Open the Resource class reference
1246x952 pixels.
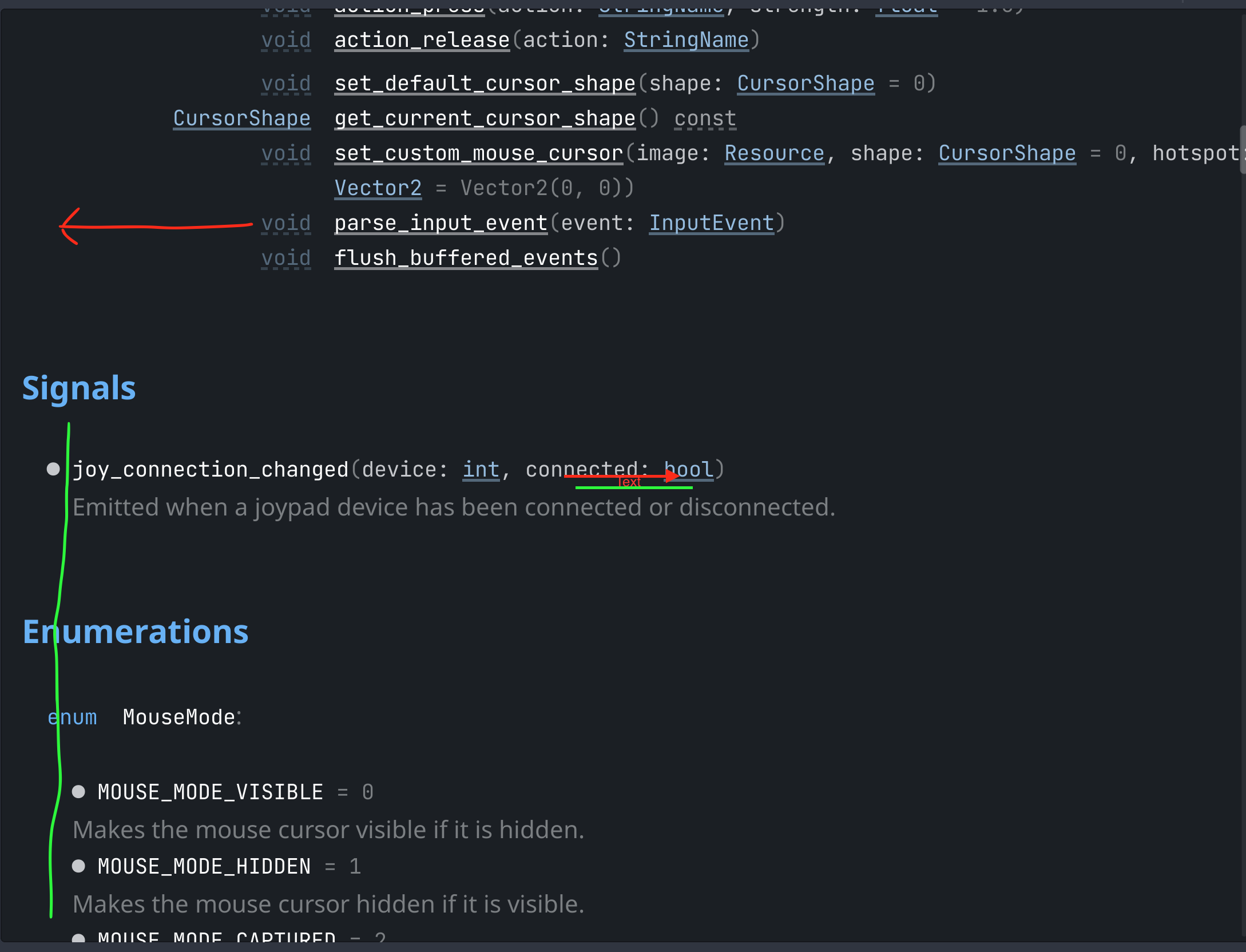point(773,153)
